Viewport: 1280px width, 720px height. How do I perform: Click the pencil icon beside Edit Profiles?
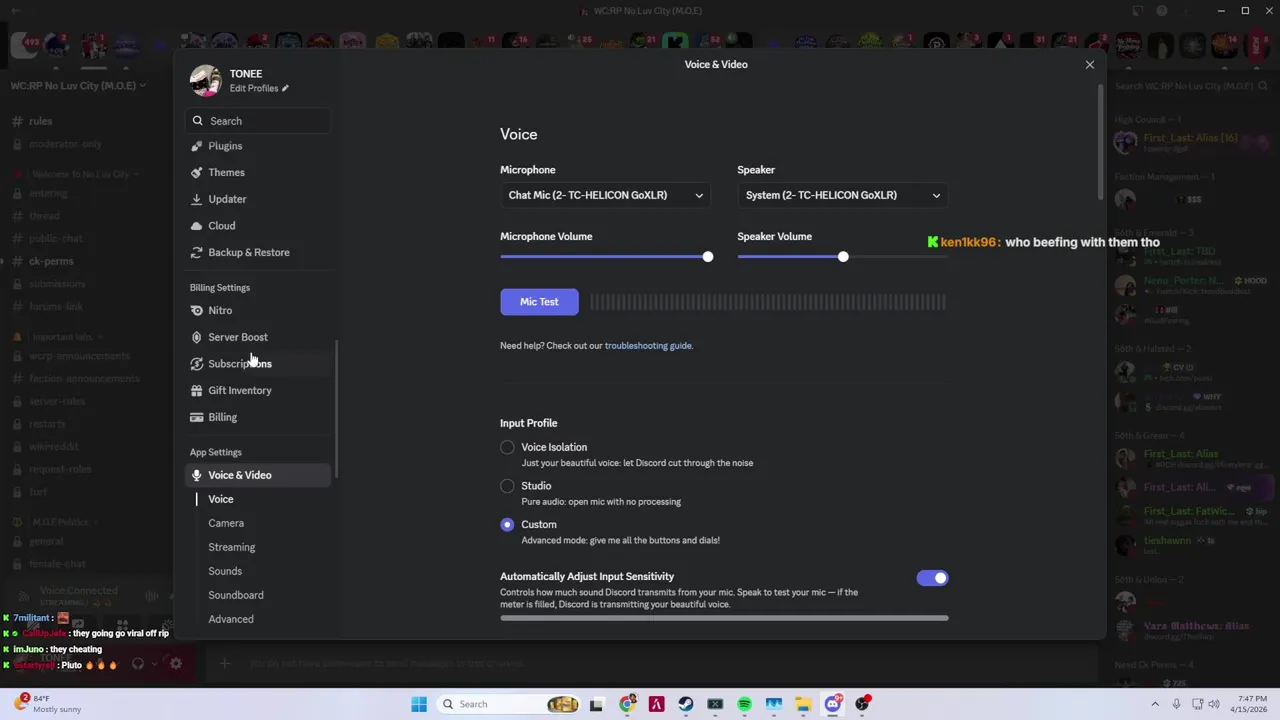click(x=285, y=88)
